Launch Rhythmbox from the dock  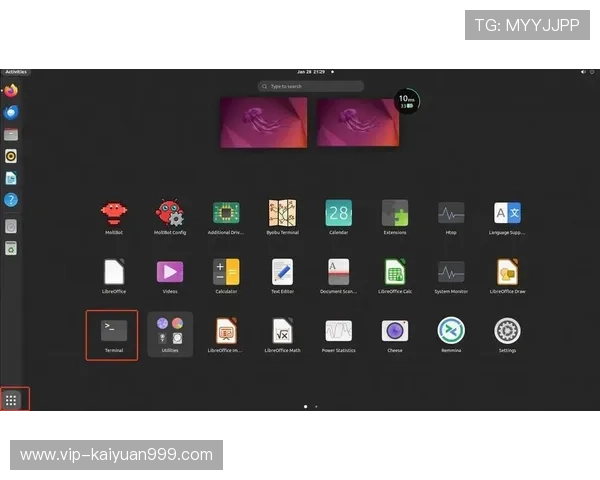[x=11, y=156]
